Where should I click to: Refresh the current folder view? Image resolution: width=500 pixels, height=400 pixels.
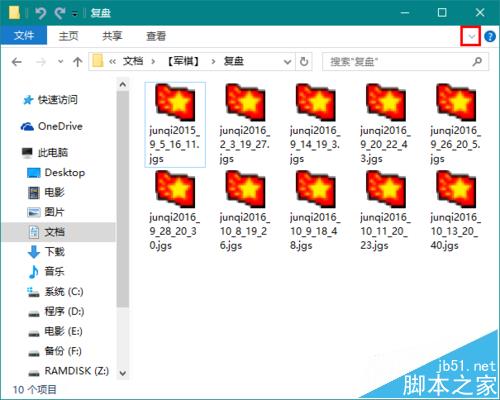pos(304,62)
